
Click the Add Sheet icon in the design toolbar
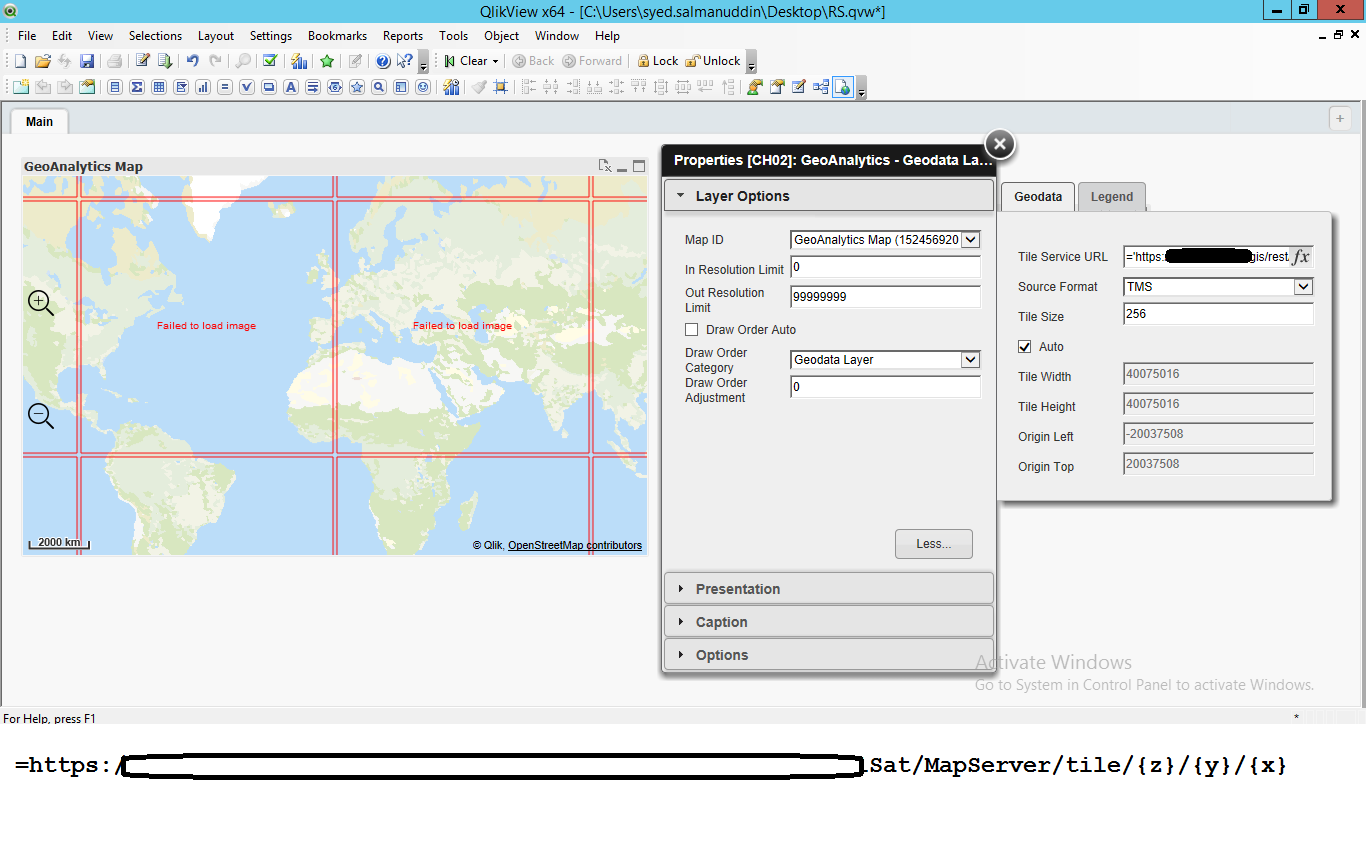(20, 87)
